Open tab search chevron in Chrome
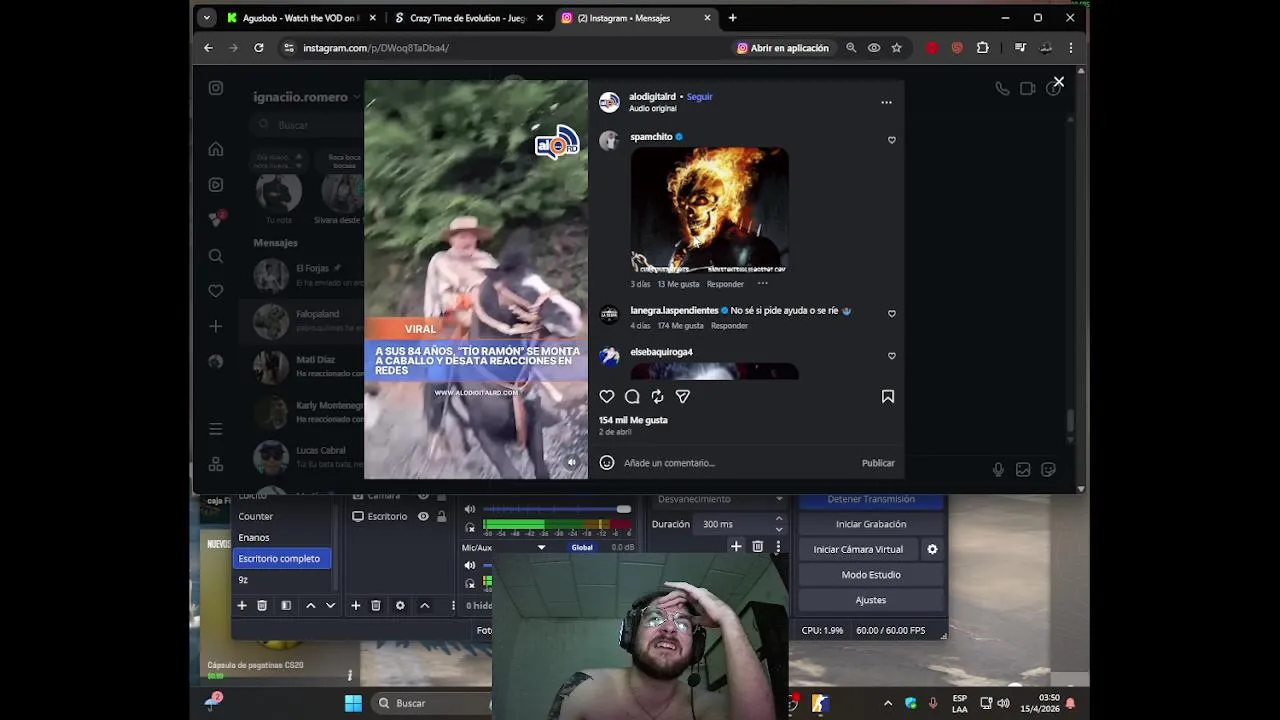1280x720 pixels. 206,18
